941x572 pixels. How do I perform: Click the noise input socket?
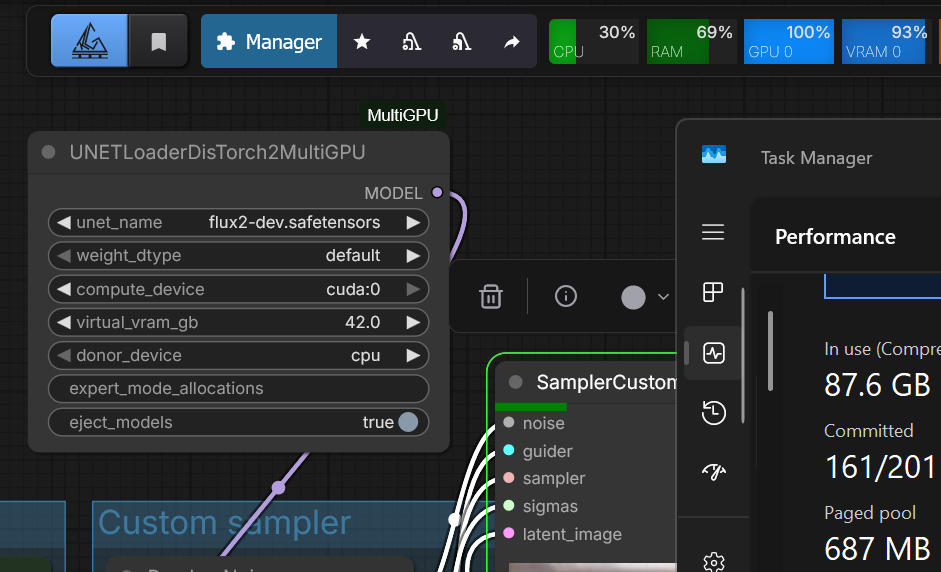[509, 423]
